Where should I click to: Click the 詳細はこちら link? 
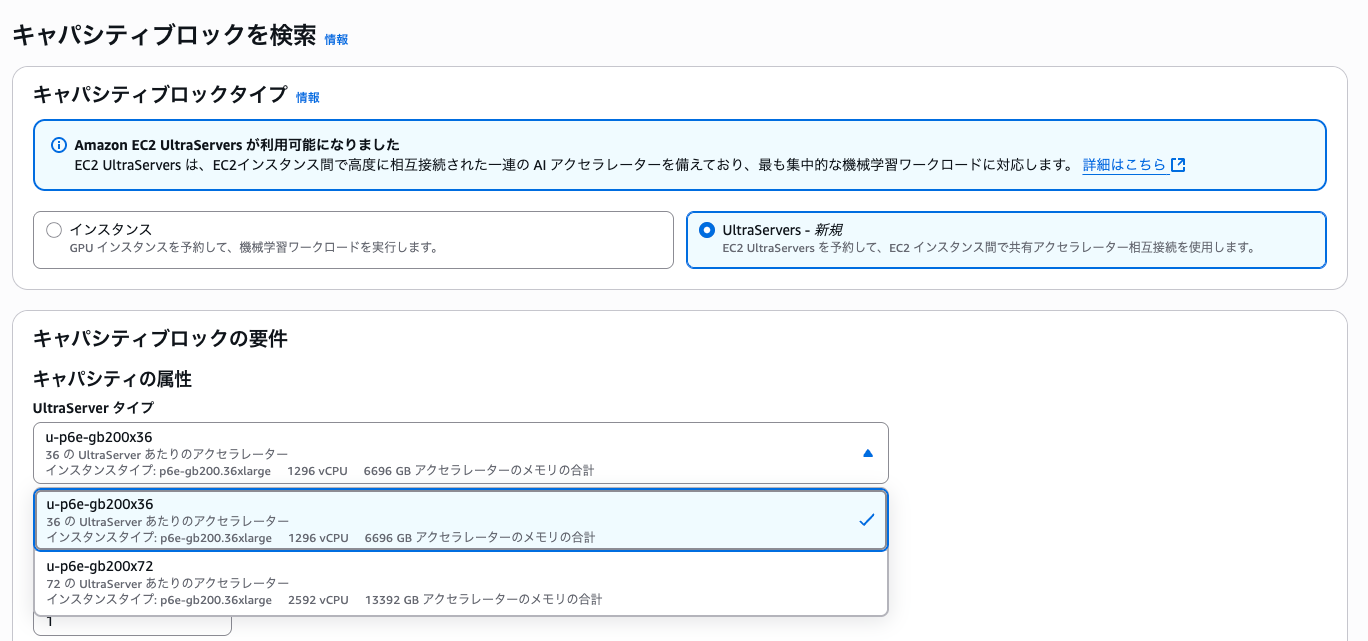1124,165
